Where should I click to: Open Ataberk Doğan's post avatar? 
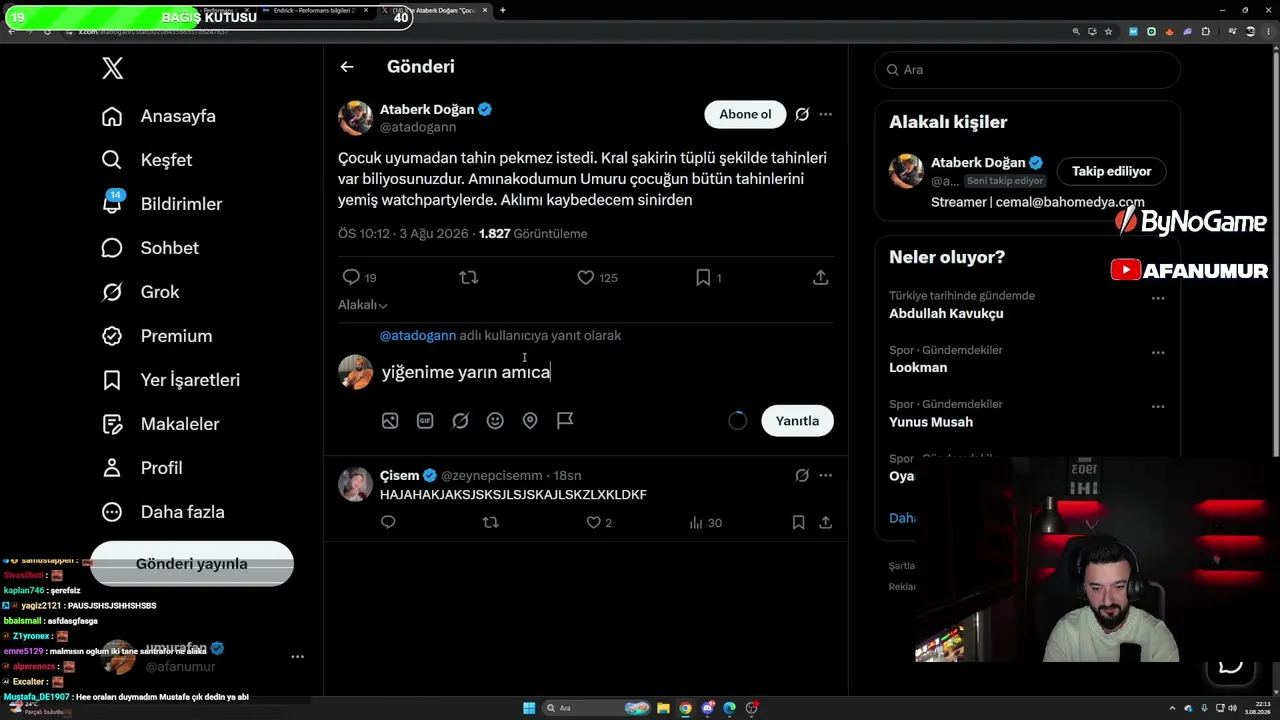355,118
